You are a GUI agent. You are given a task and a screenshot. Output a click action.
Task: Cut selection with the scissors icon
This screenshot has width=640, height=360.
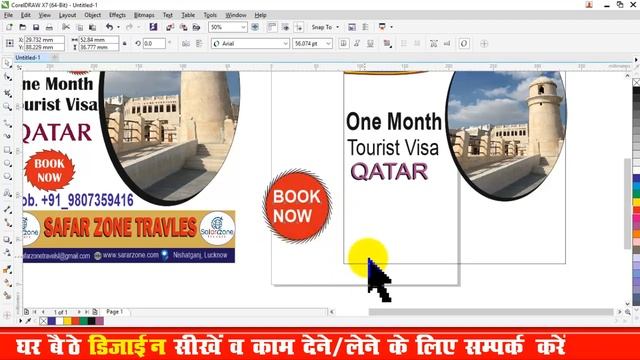click(65, 27)
